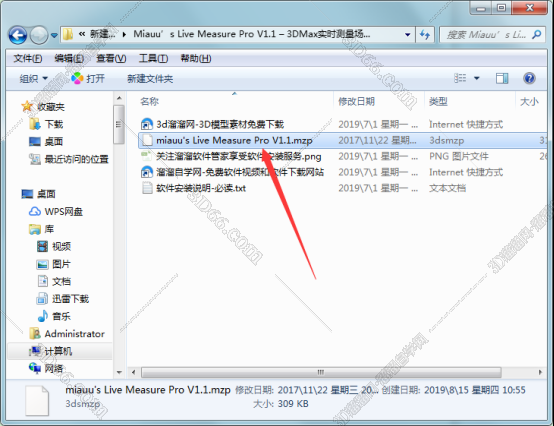Open the 文档 library
554x426 pixels.
[61, 281]
